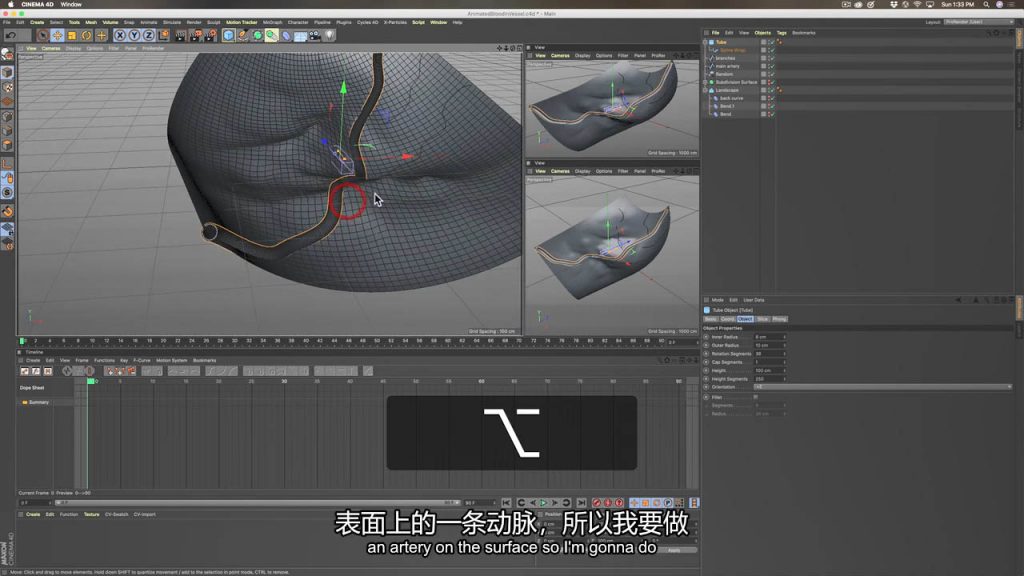Open the Mesh menu
The height and width of the screenshot is (576, 1024).
coord(91,22)
